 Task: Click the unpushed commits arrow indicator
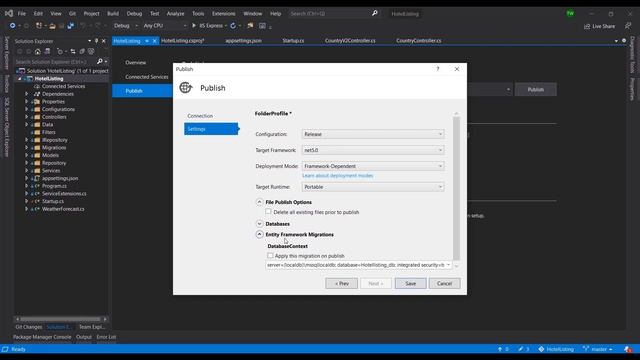(x=503, y=349)
